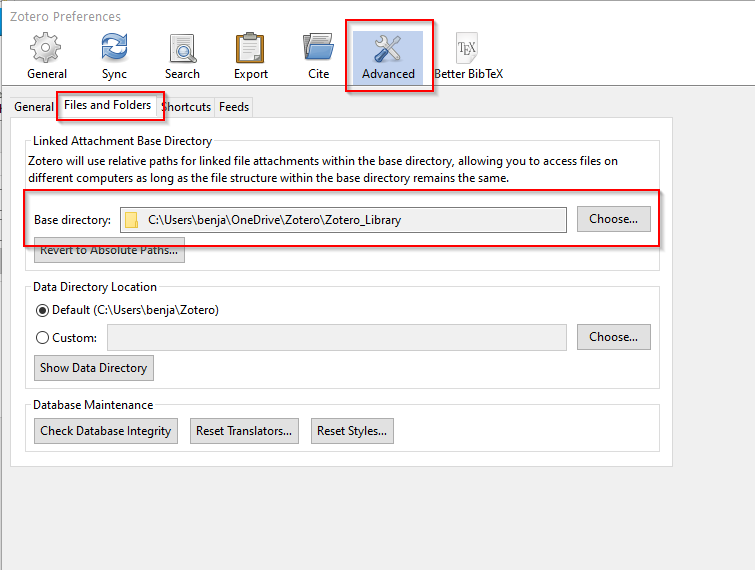Open the Sync preferences pane
This screenshot has height=570, width=755.
114,57
